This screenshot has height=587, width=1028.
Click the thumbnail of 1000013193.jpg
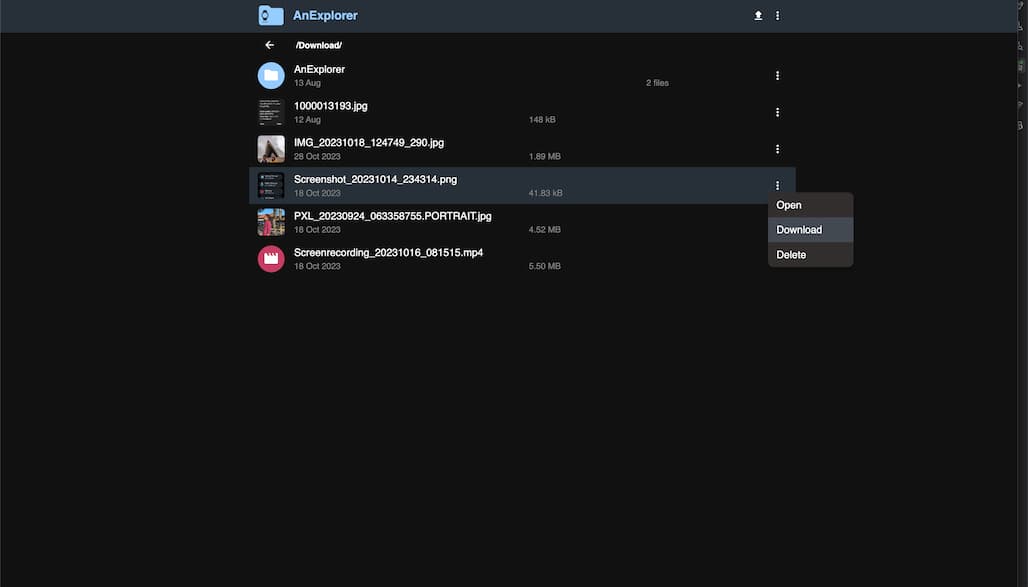(x=271, y=111)
